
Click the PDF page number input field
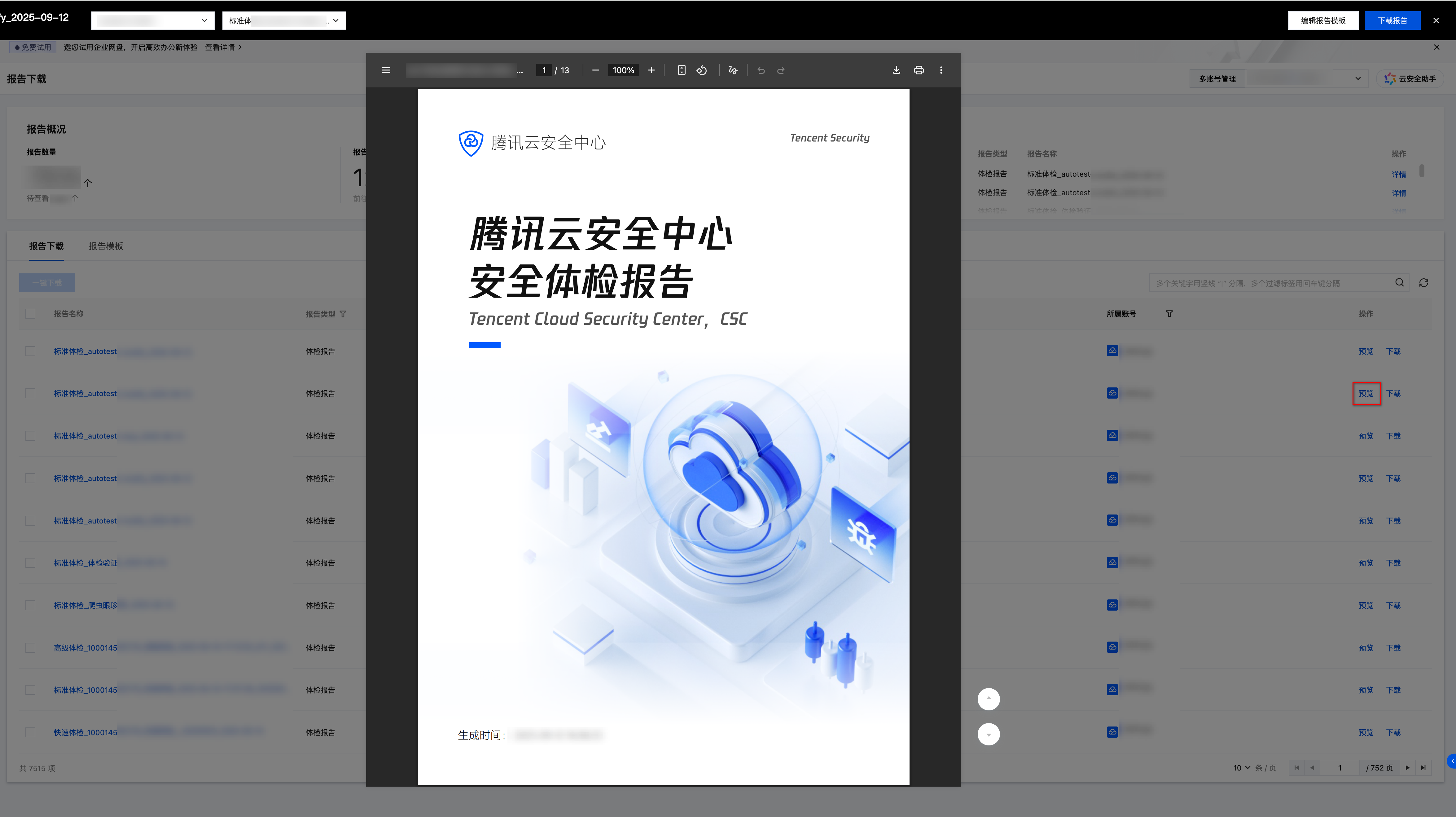[x=544, y=70]
